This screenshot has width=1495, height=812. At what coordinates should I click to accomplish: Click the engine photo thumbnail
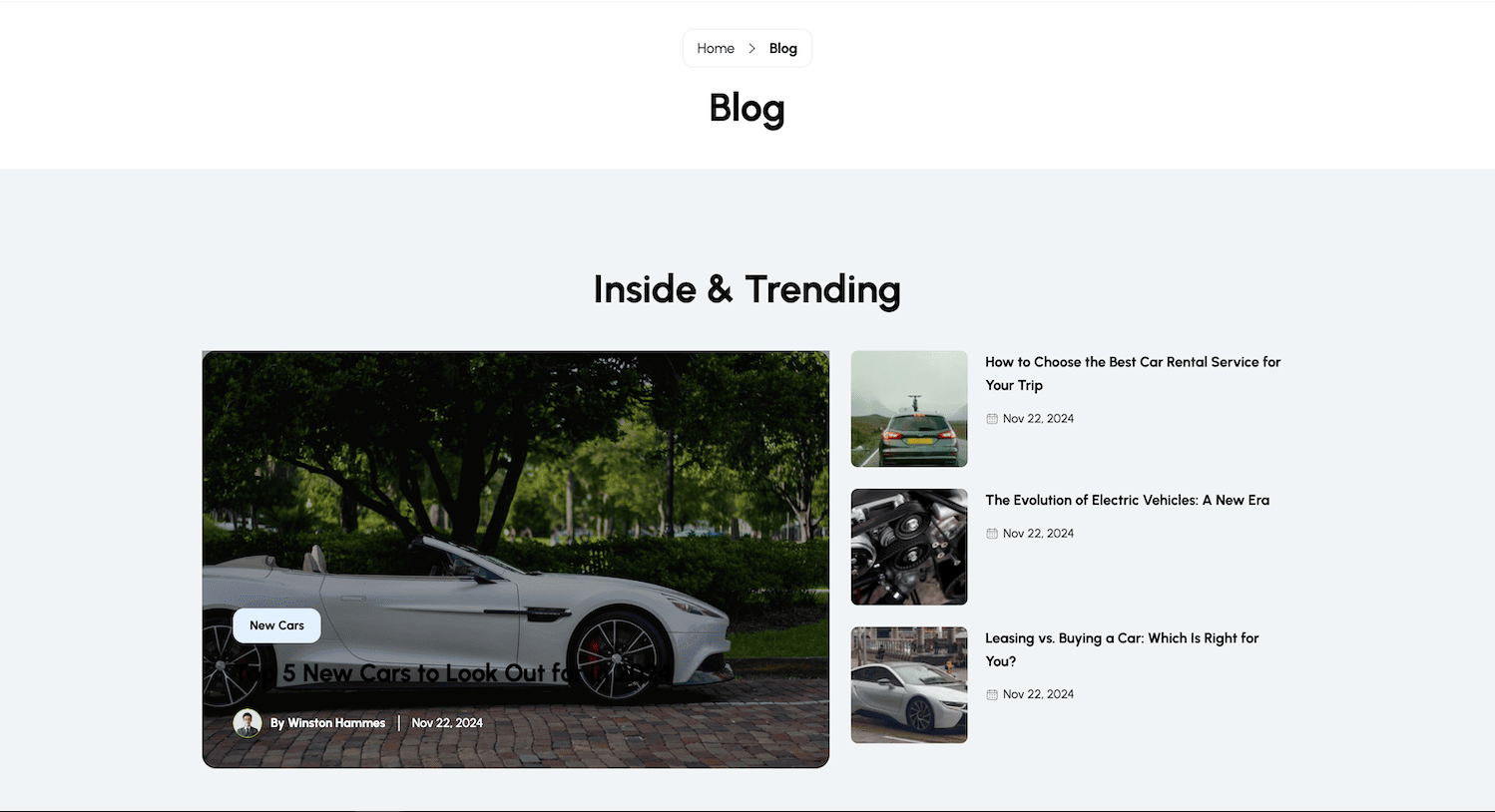click(909, 547)
